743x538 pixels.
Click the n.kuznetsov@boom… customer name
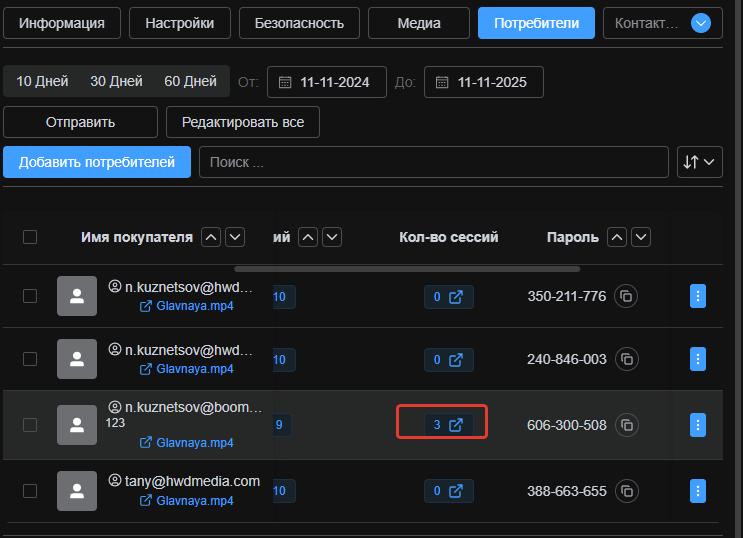[x=193, y=407]
